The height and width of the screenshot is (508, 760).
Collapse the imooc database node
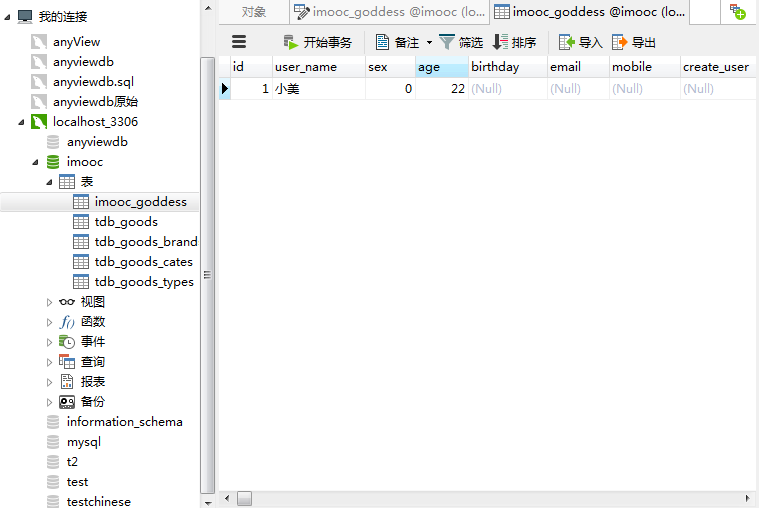35,162
